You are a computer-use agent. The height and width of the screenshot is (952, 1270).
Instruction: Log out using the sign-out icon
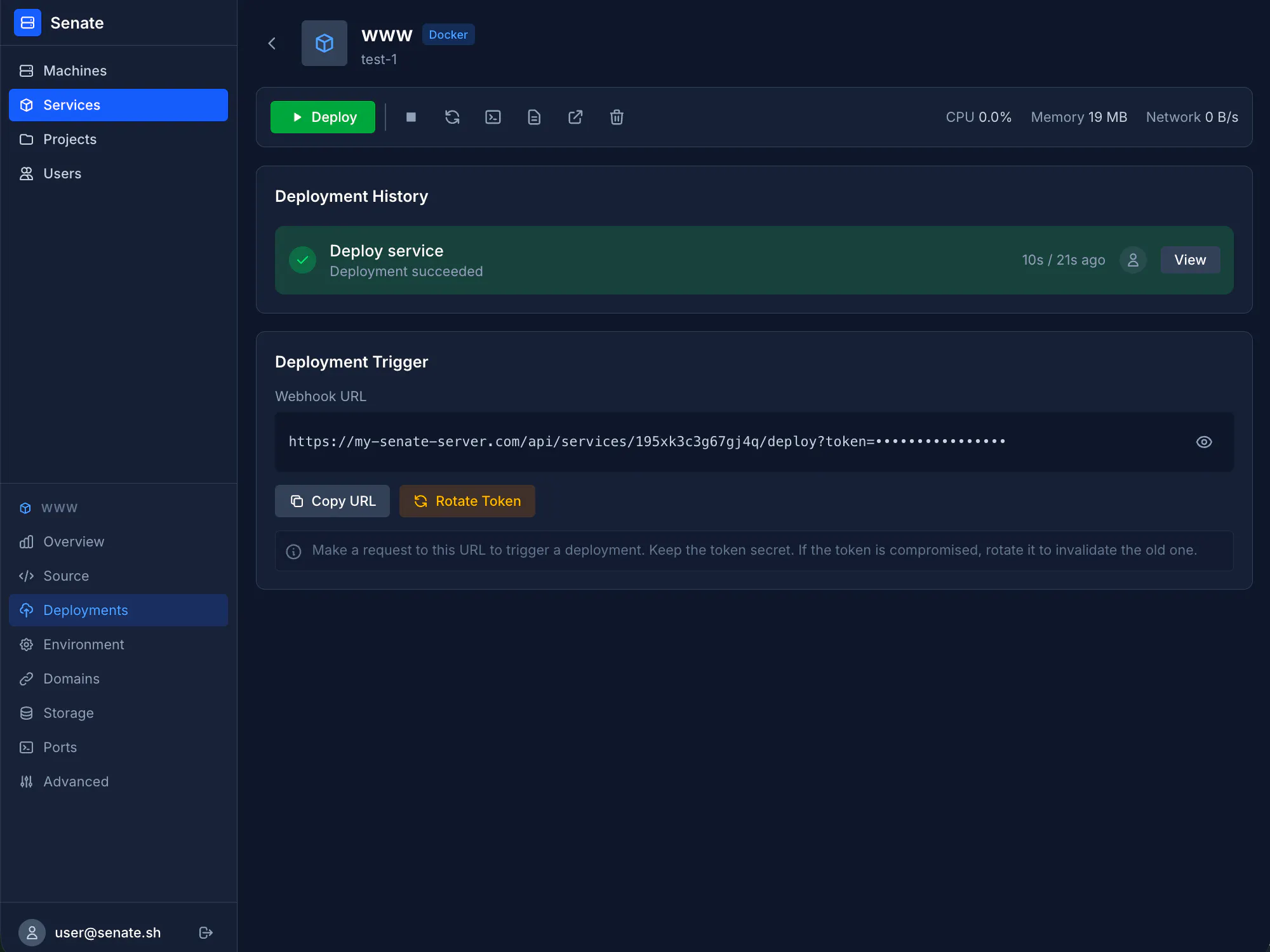pyautogui.click(x=206, y=932)
